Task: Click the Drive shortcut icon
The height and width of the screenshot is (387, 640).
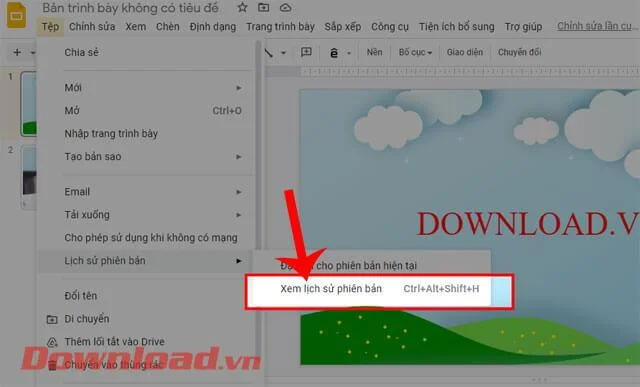Action: click(52, 342)
